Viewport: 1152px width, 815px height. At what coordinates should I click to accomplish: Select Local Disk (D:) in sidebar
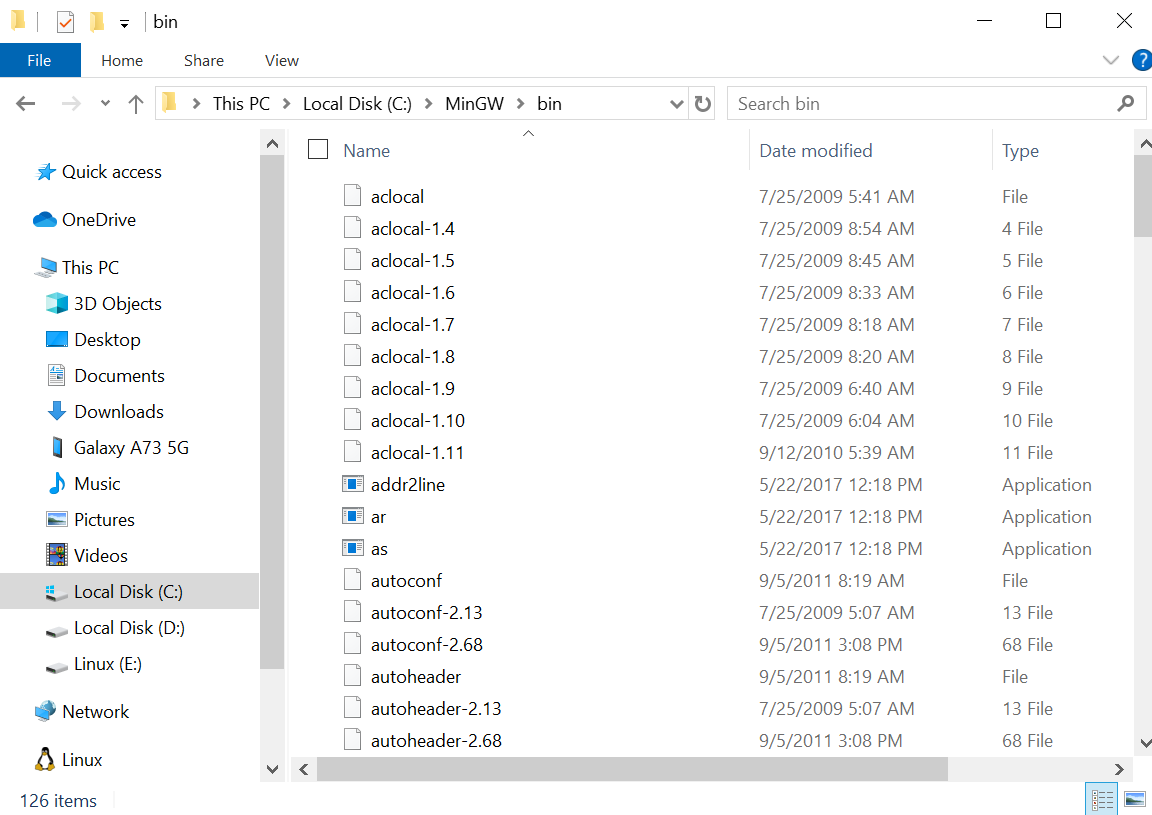[129, 628]
